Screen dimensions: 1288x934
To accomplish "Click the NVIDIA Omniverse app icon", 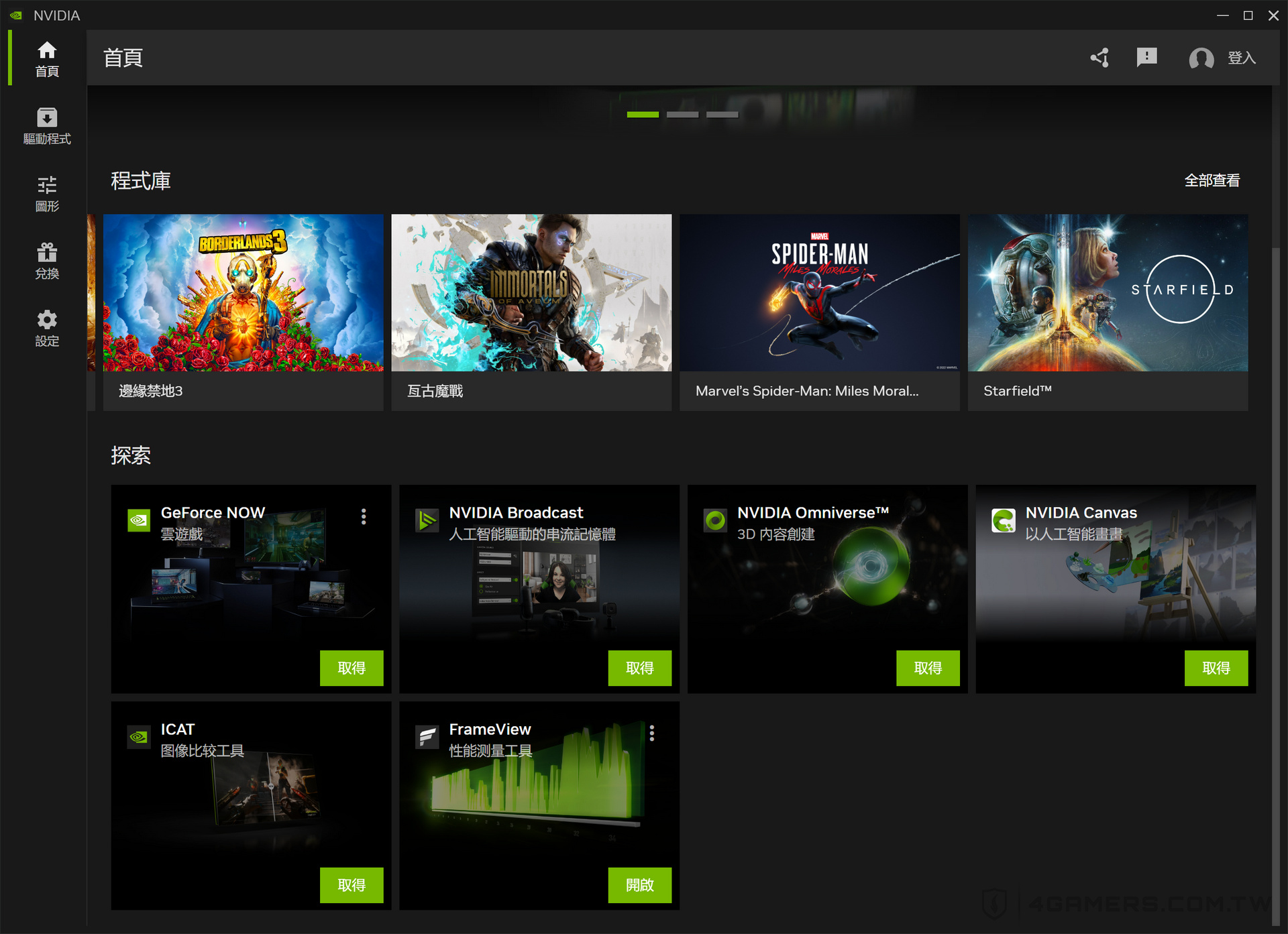I will [x=715, y=520].
